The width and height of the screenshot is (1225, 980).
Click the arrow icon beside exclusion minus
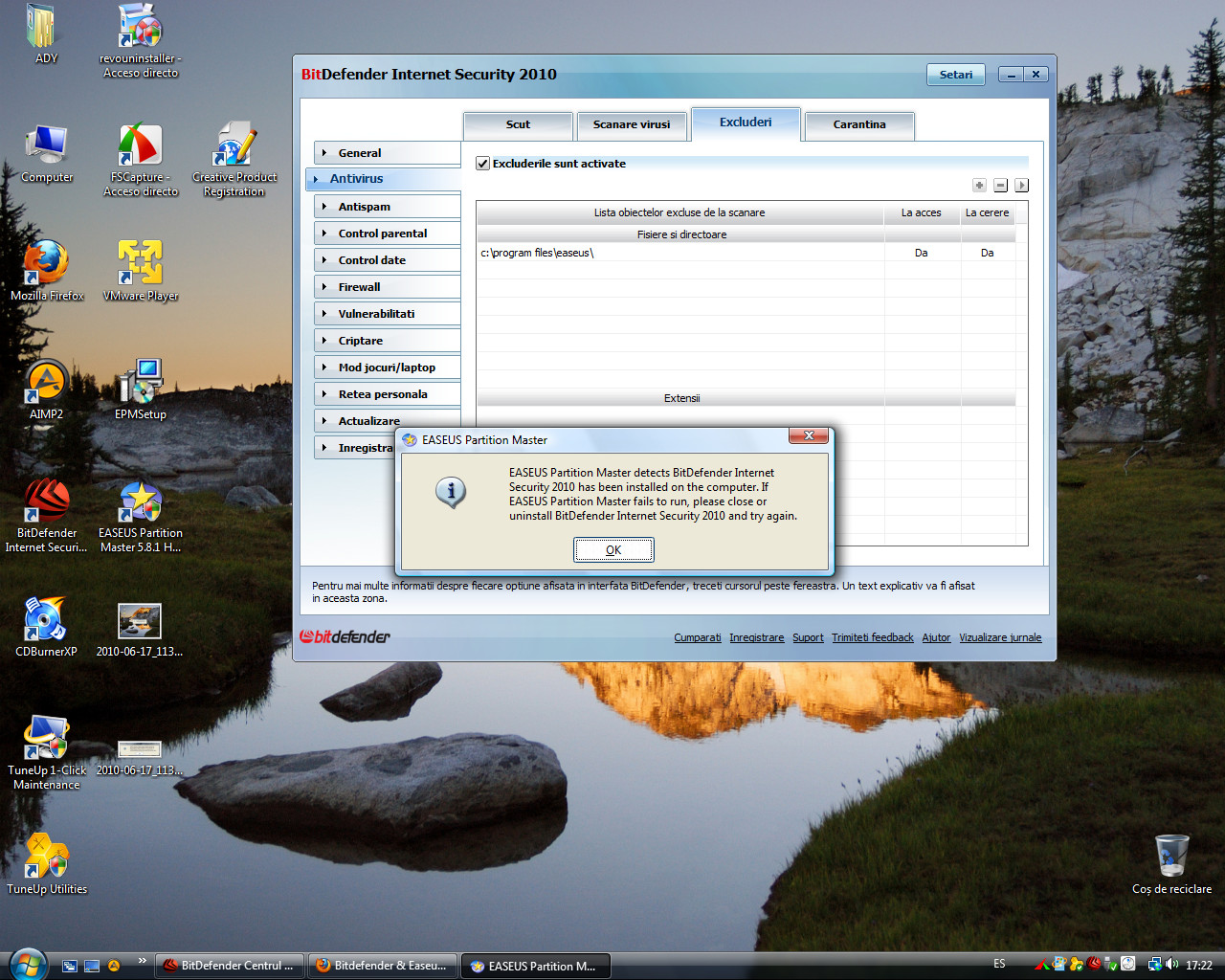click(1021, 185)
